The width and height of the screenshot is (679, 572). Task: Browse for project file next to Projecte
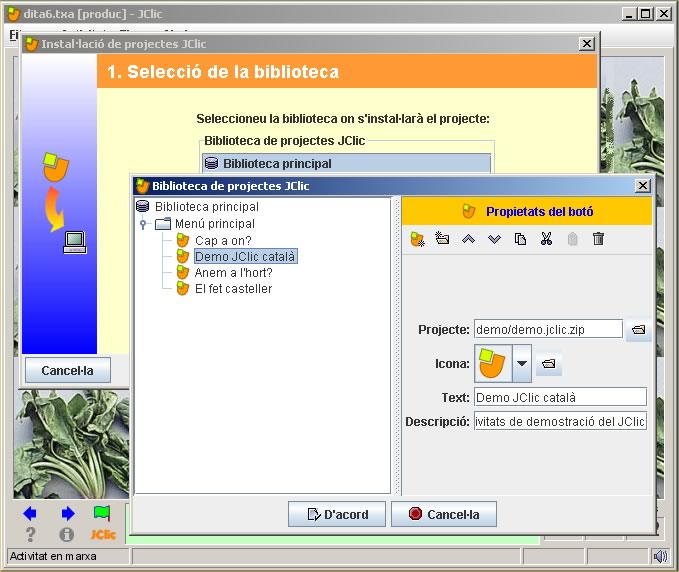(x=639, y=330)
